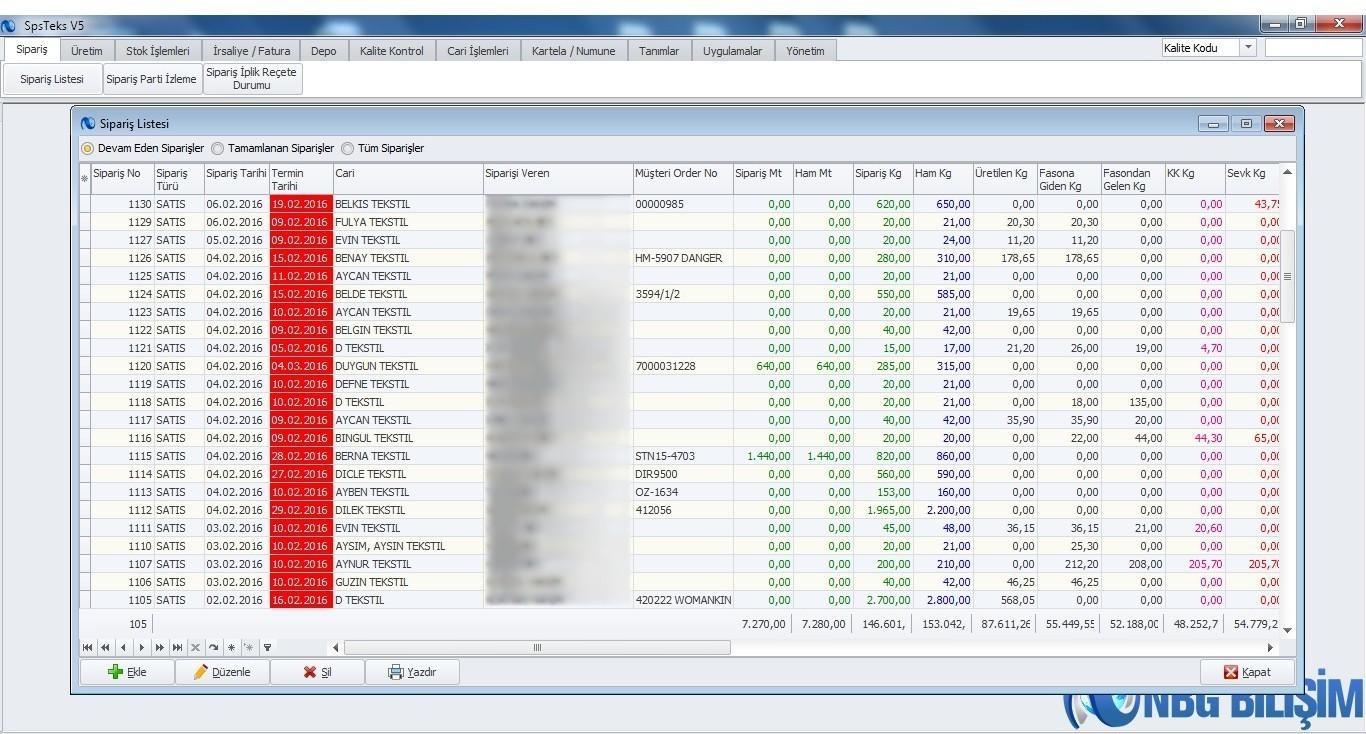Click the navigator cancel edit X icon
Screen dimensions: 1366x734
[195, 647]
